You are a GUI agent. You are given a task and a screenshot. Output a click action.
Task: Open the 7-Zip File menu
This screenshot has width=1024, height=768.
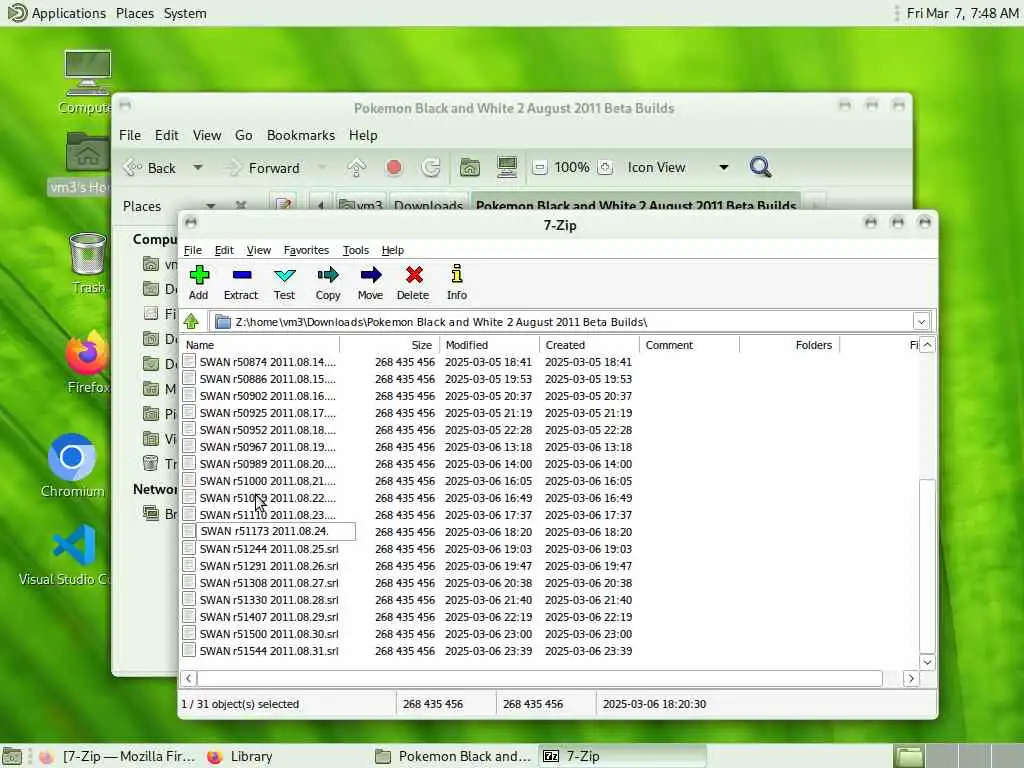point(193,250)
